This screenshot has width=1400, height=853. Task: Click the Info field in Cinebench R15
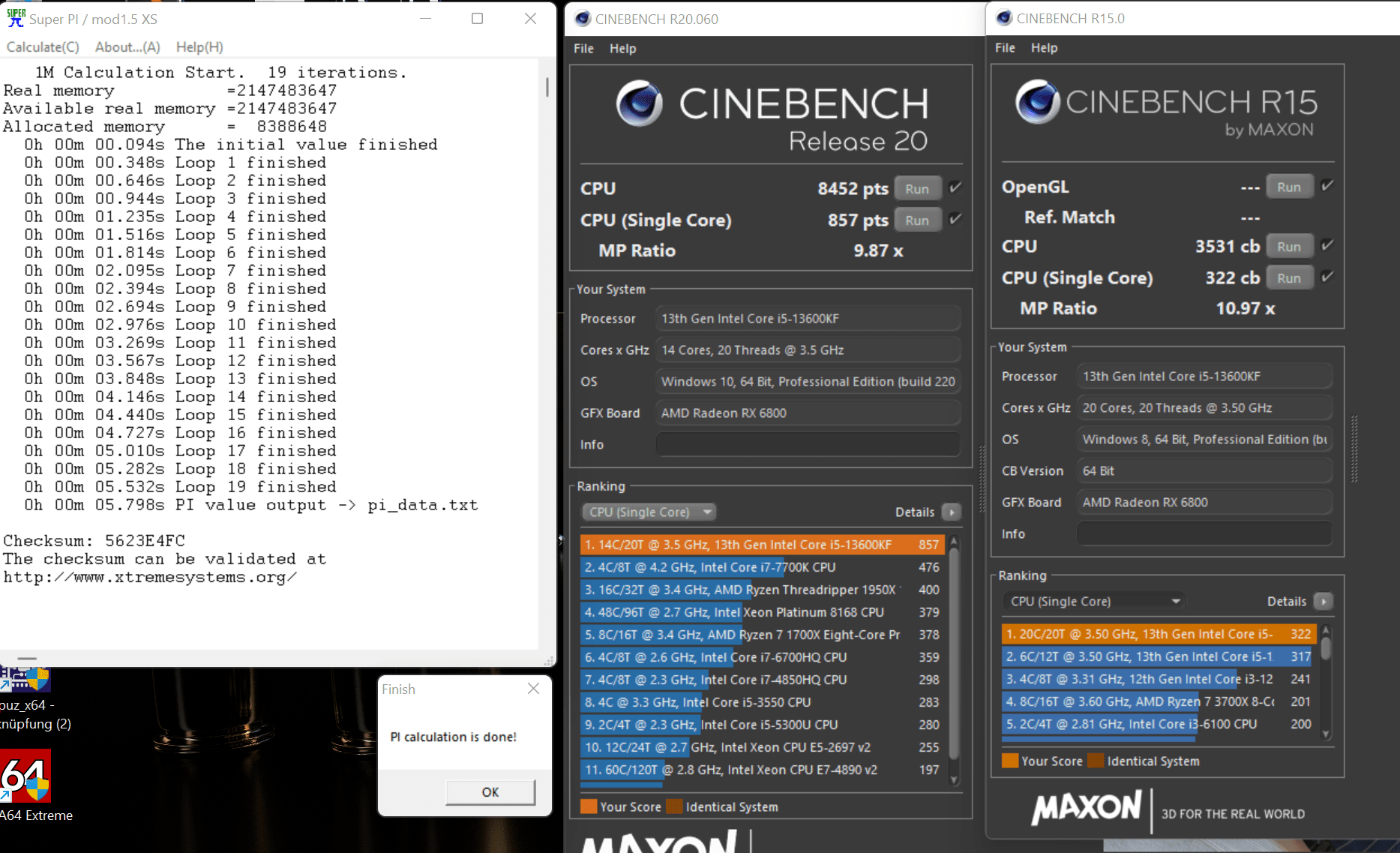1204,533
